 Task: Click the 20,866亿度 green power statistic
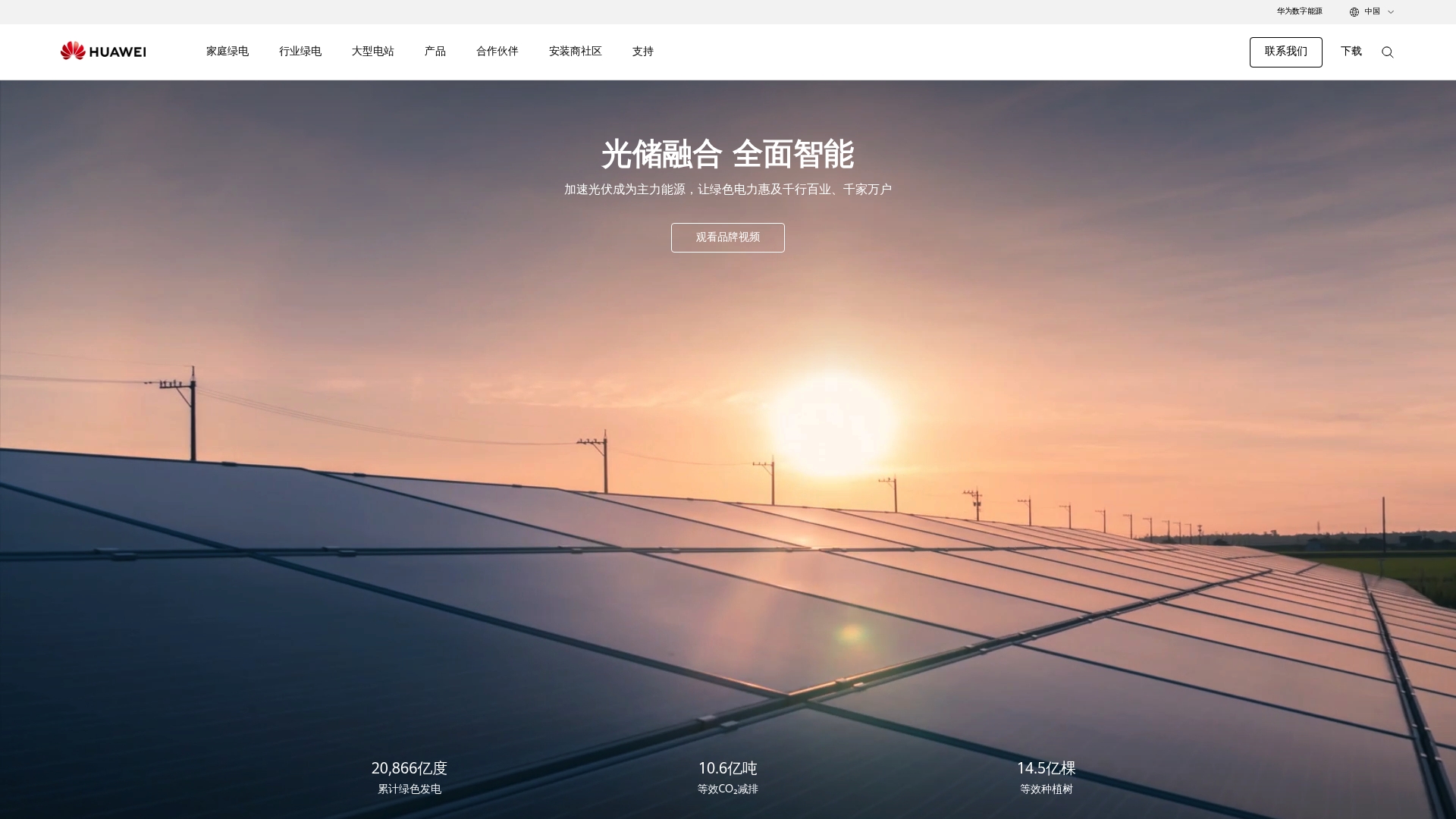pyautogui.click(x=409, y=768)
